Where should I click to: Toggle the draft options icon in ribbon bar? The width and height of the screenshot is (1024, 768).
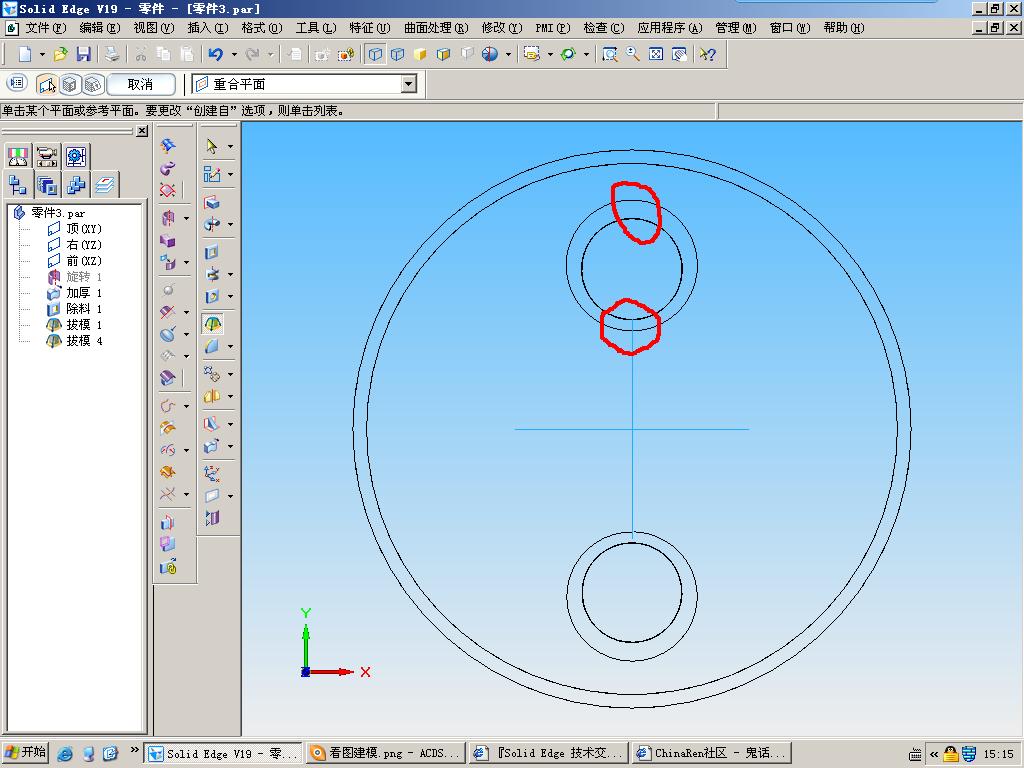tap(17, 83)
